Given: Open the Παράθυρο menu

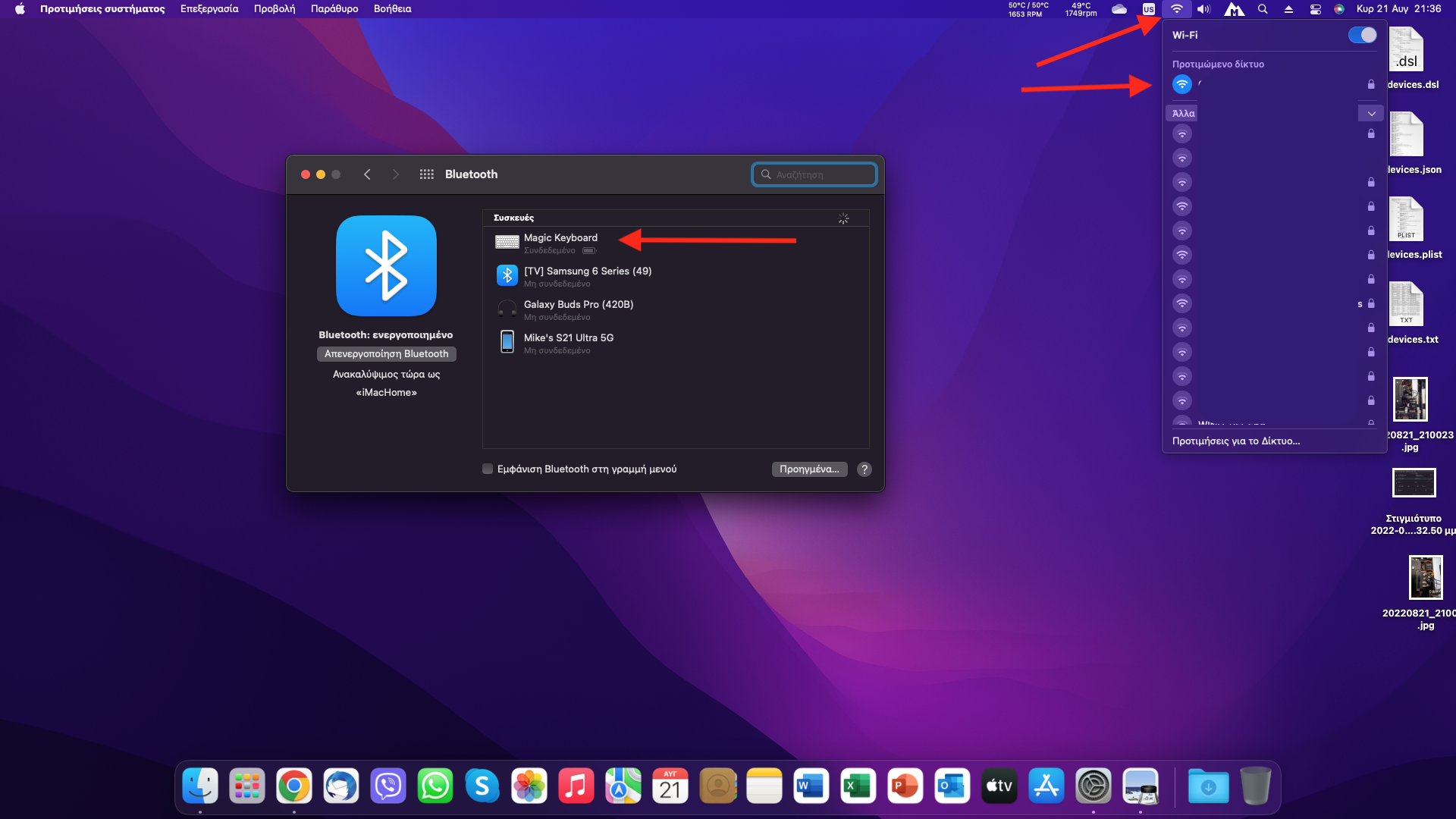Looking at the screenshot, I should point(334,9).
